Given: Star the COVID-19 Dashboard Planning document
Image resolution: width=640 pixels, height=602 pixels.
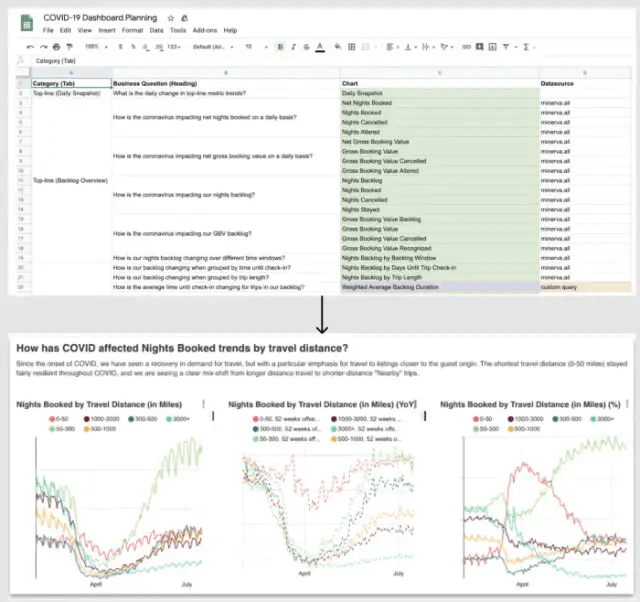Looking at the screenshot, I should pos(171,18).
